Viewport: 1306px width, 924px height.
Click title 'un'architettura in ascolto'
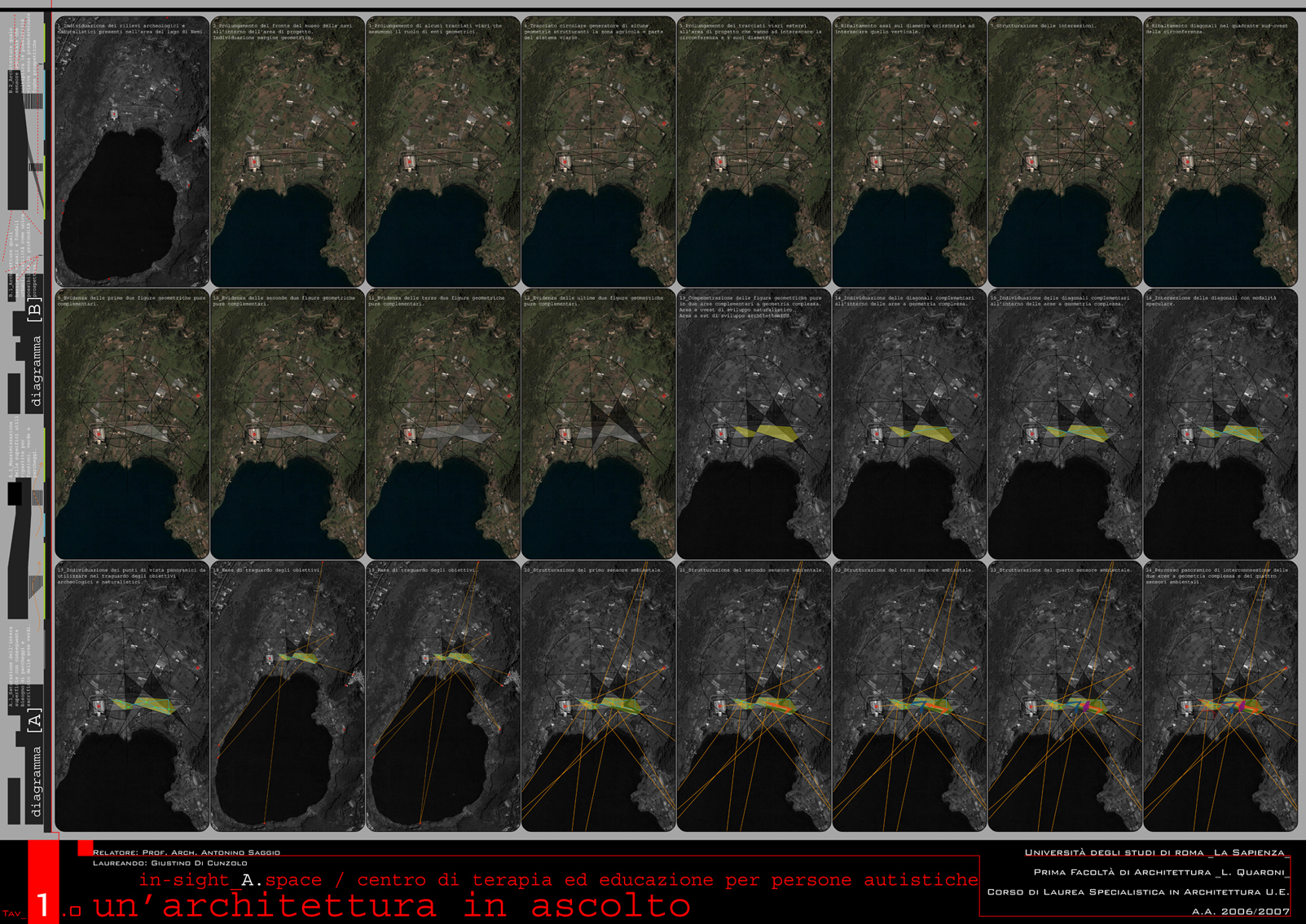point(391,905)
